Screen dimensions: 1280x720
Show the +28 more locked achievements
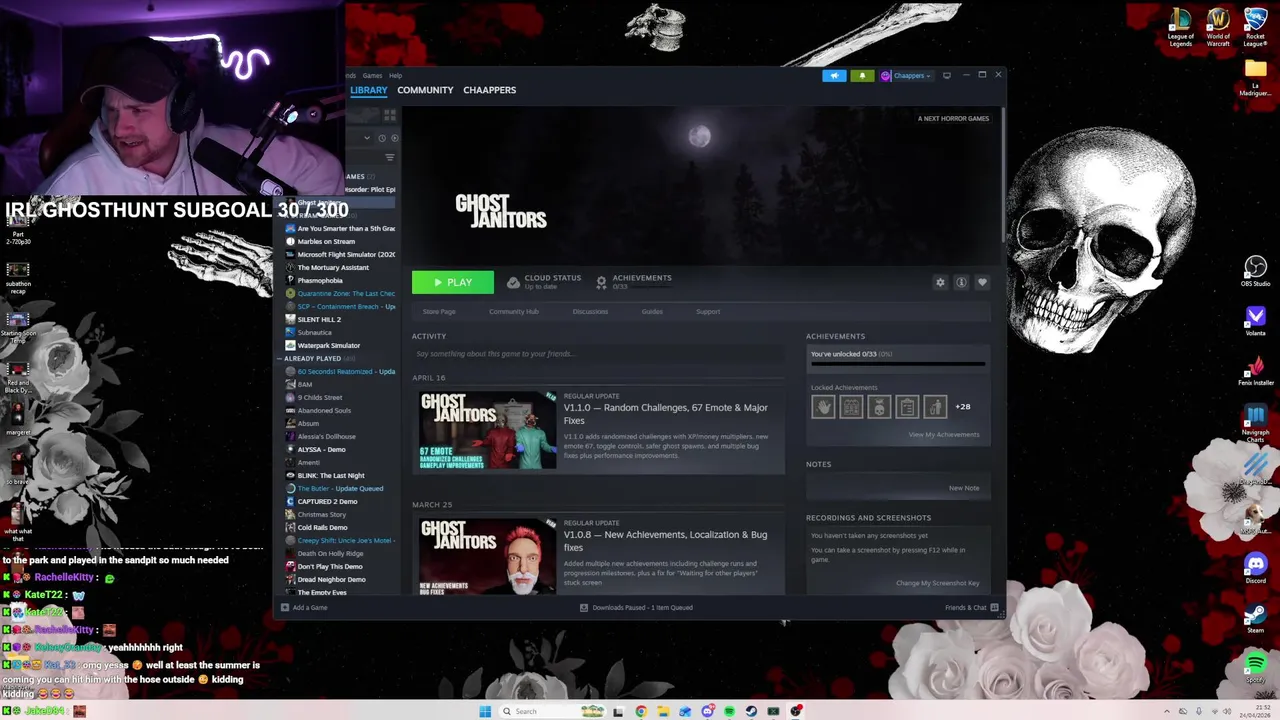962,407
